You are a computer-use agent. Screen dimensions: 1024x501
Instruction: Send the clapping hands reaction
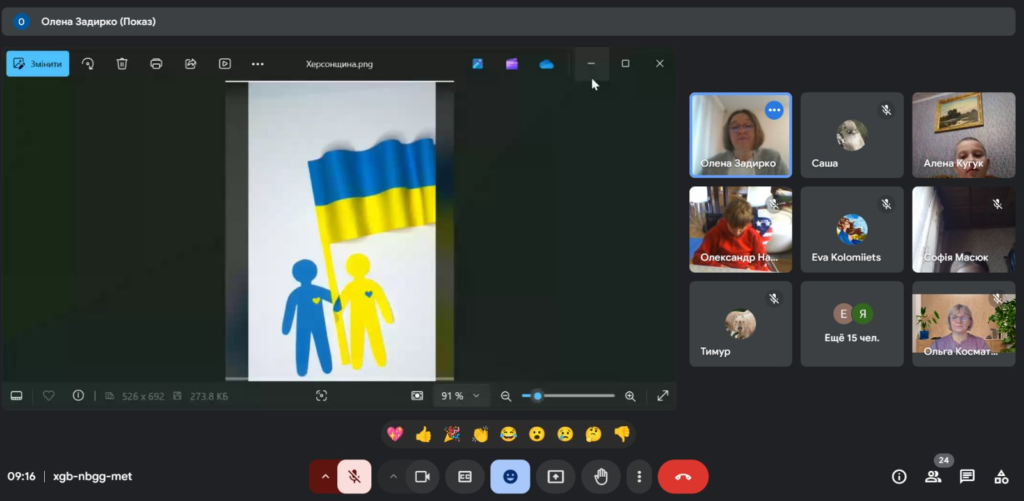[480, 434]
